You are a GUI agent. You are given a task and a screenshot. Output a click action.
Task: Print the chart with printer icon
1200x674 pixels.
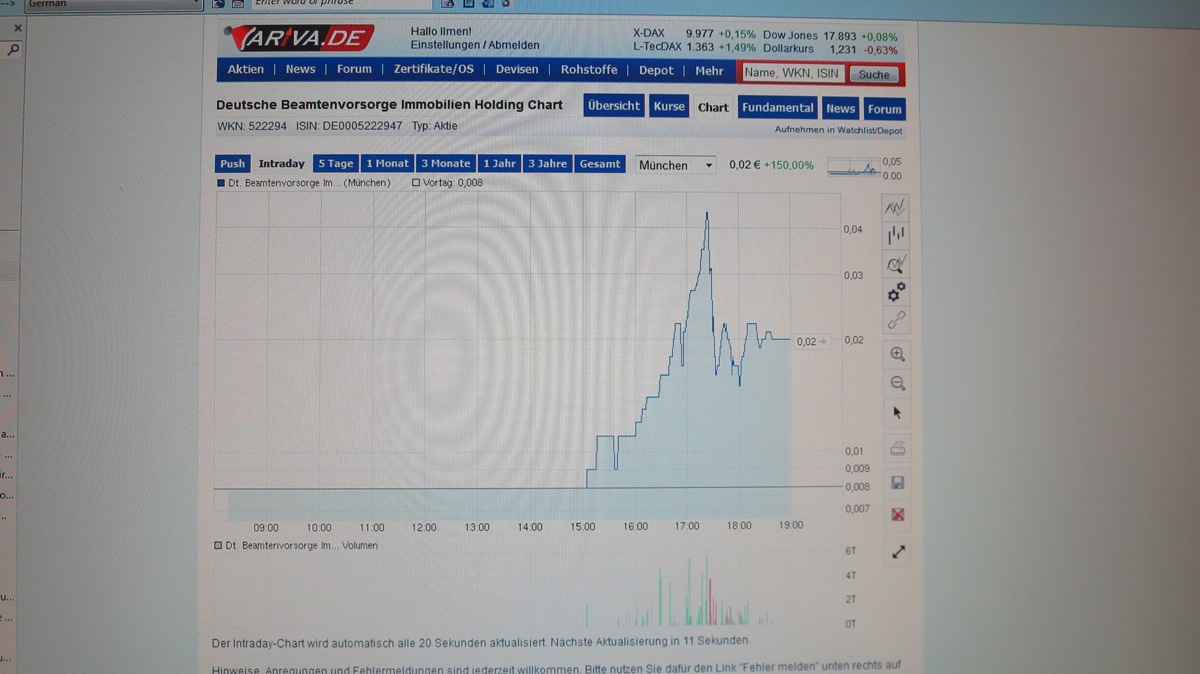[x=897, y=448]
